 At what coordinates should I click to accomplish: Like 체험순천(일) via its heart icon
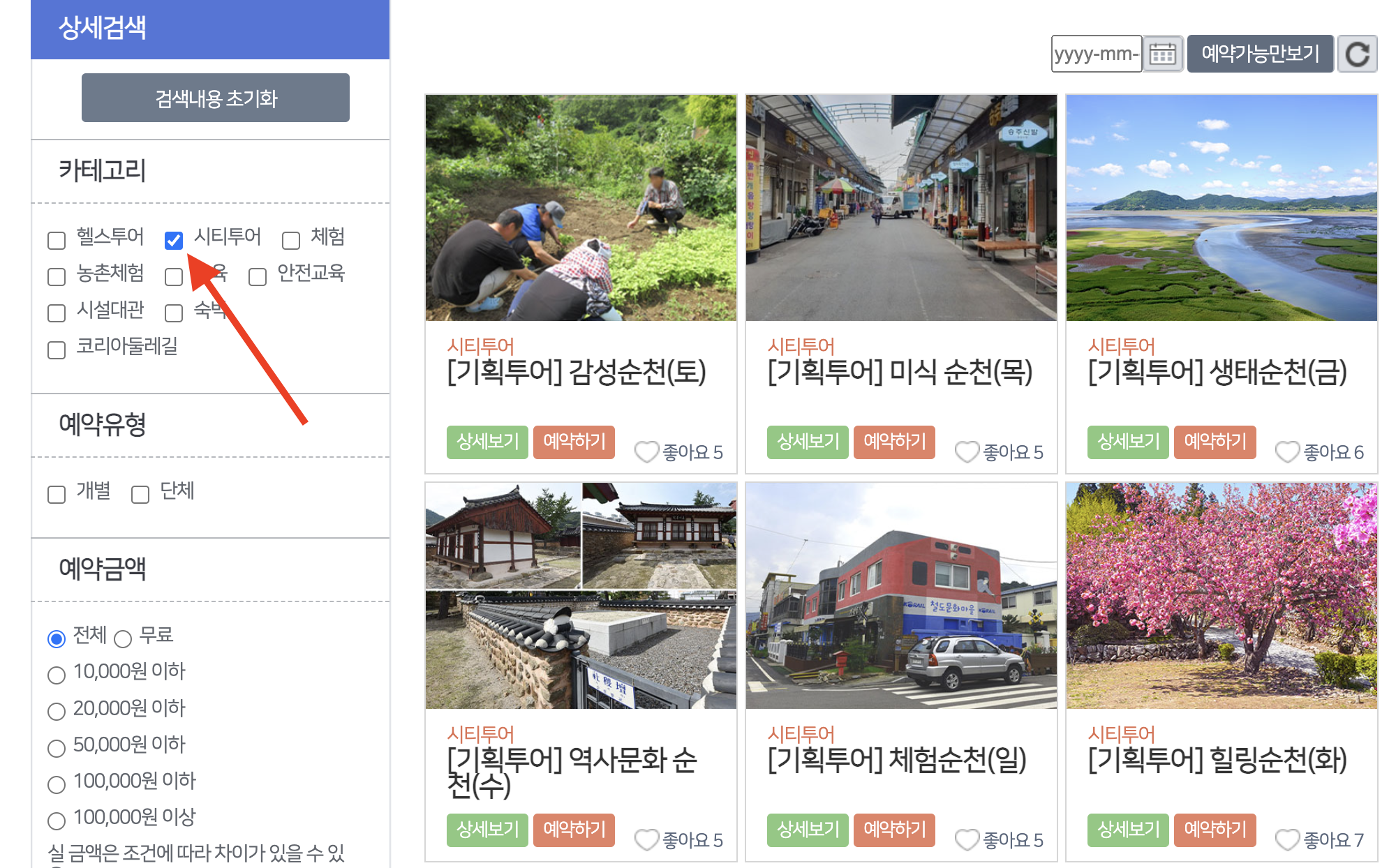pos(967,840)
